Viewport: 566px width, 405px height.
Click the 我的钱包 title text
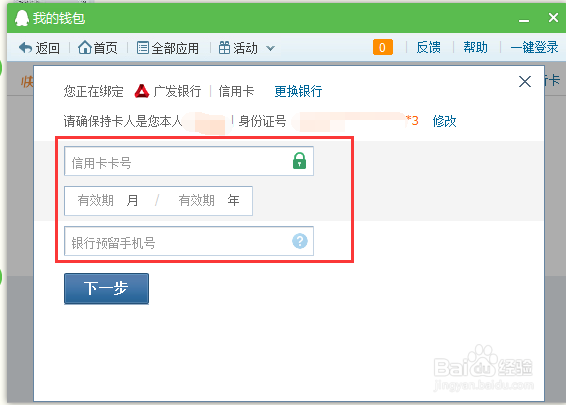59,18
